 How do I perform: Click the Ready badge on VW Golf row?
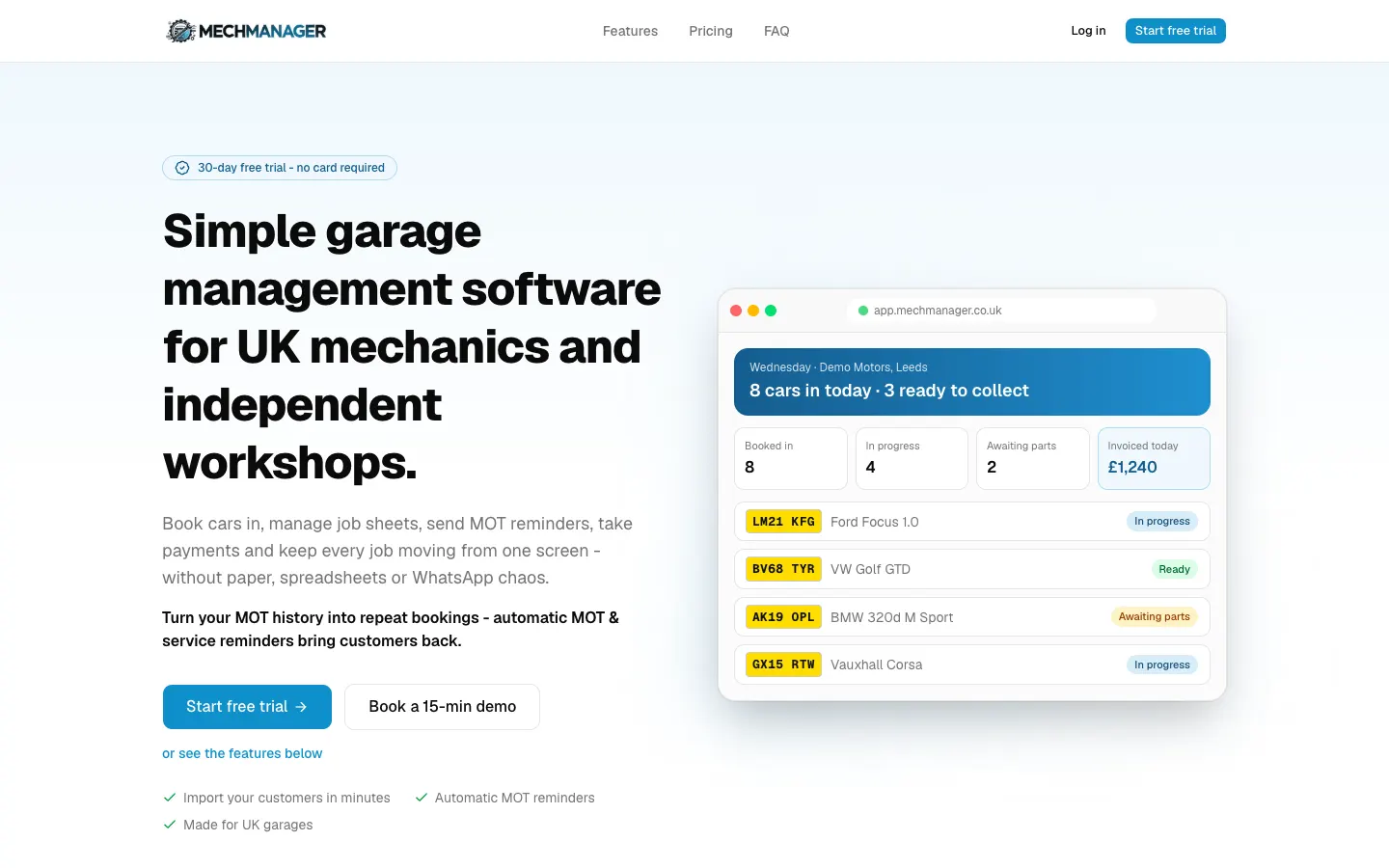click(1174, 569)
